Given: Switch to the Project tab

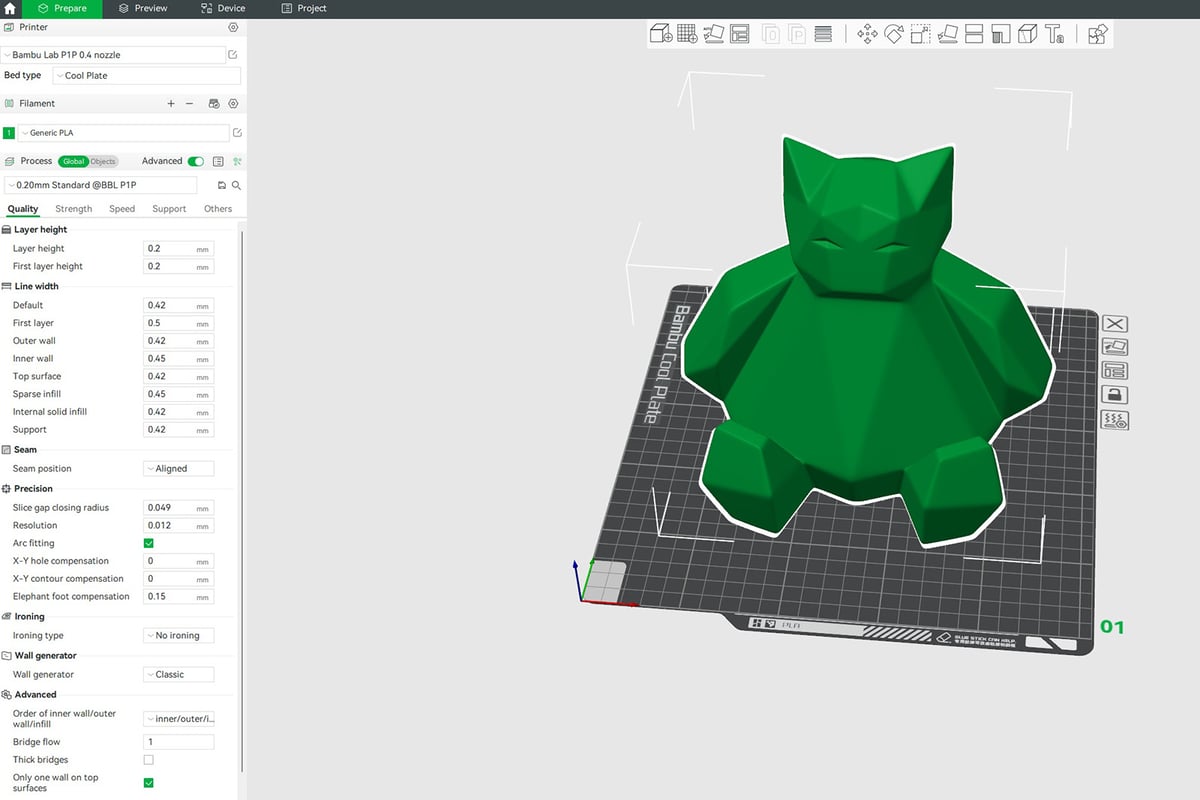Looking at the screenshot, I should [x=304, y=8].
